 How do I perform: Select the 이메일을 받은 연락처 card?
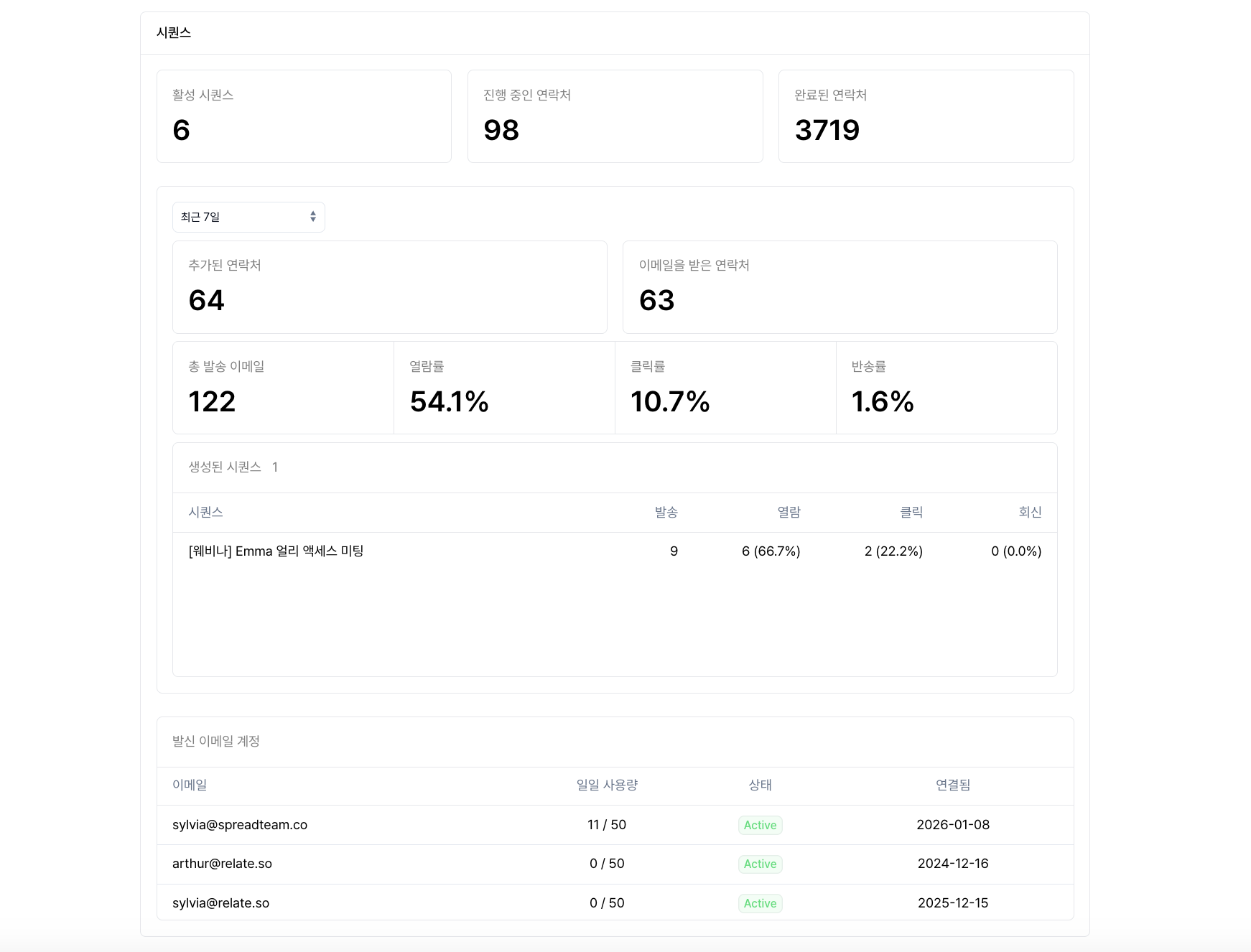click(840, 287)
